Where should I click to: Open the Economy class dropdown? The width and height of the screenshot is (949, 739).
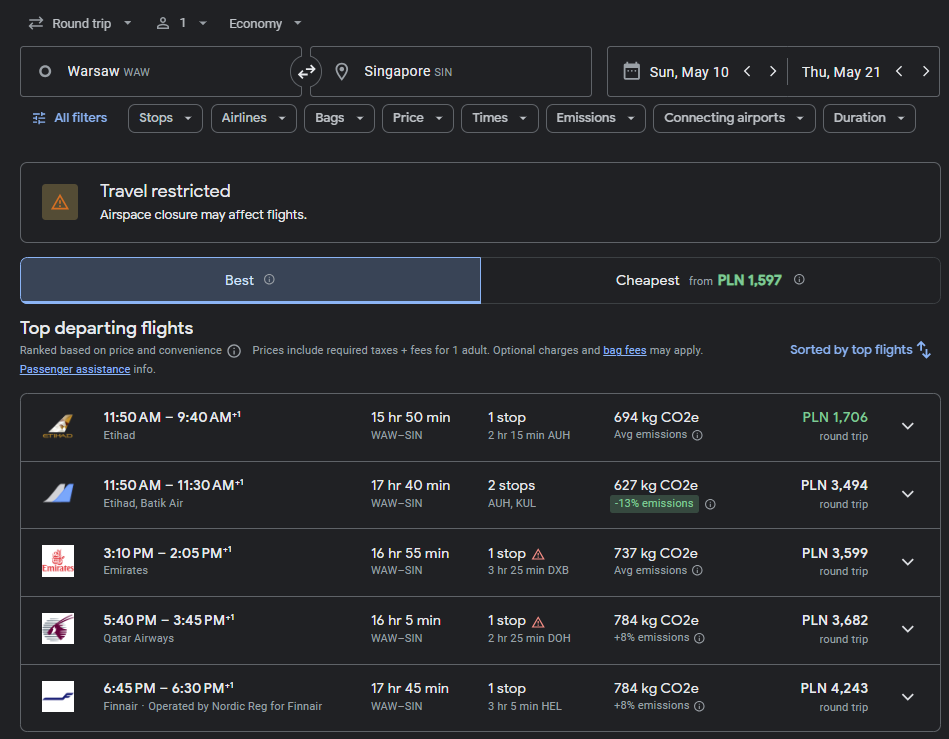click(x=265, y=24)
